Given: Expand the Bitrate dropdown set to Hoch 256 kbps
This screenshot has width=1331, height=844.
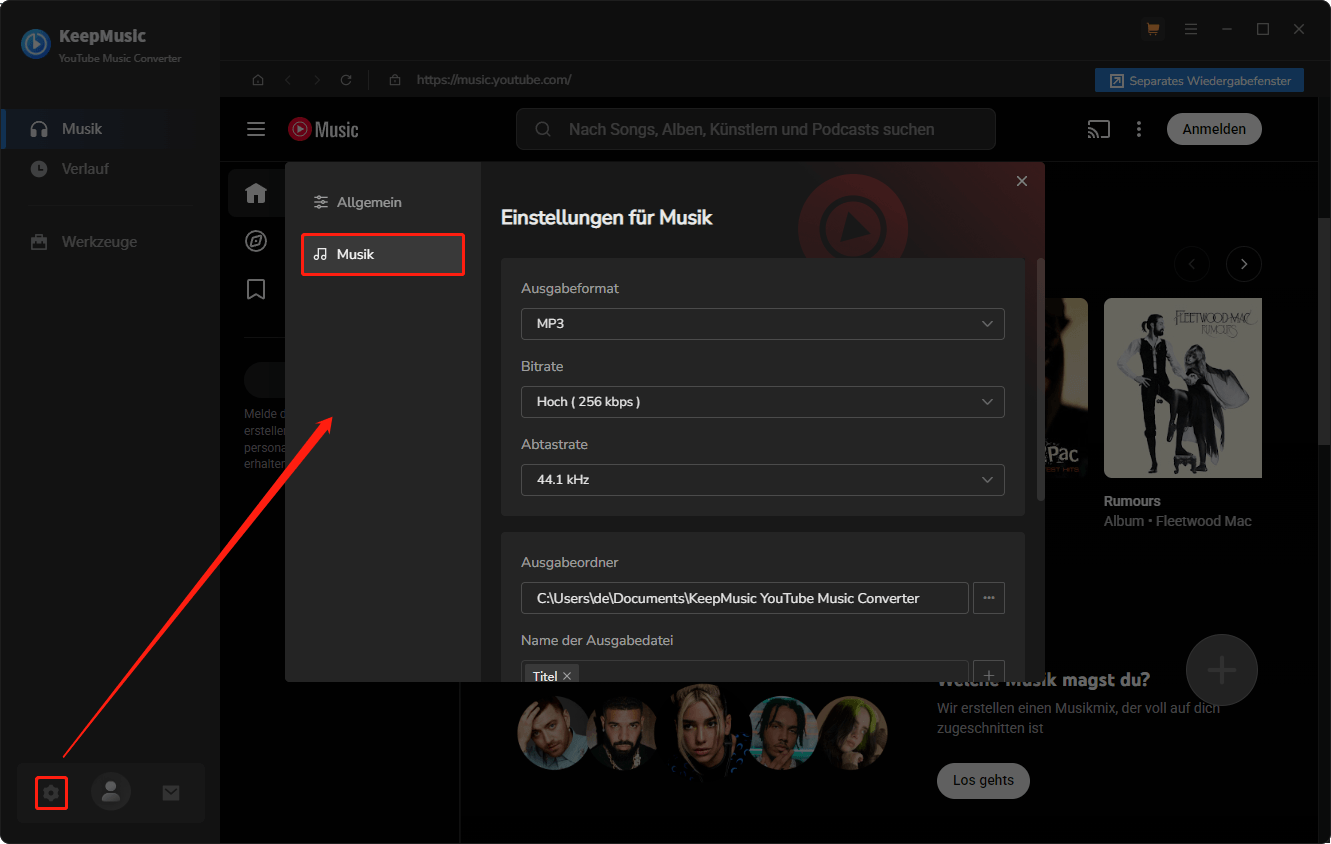Looking at the screenshot, I should point(762,401).
